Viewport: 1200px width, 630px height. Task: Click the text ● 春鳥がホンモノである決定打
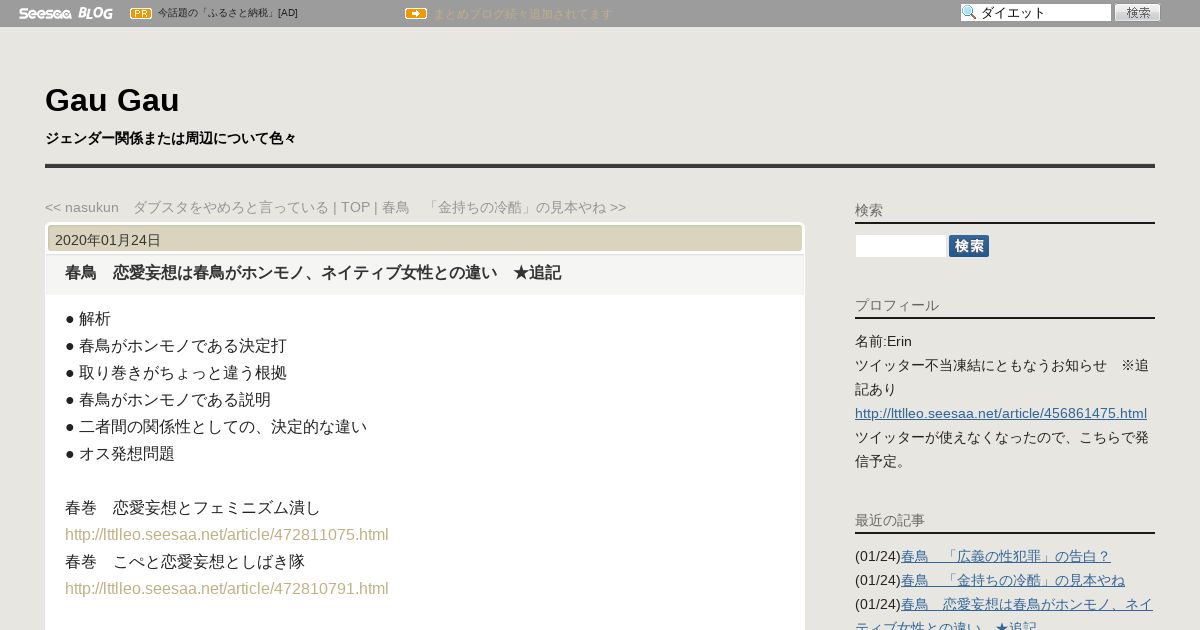coord(176,346)
